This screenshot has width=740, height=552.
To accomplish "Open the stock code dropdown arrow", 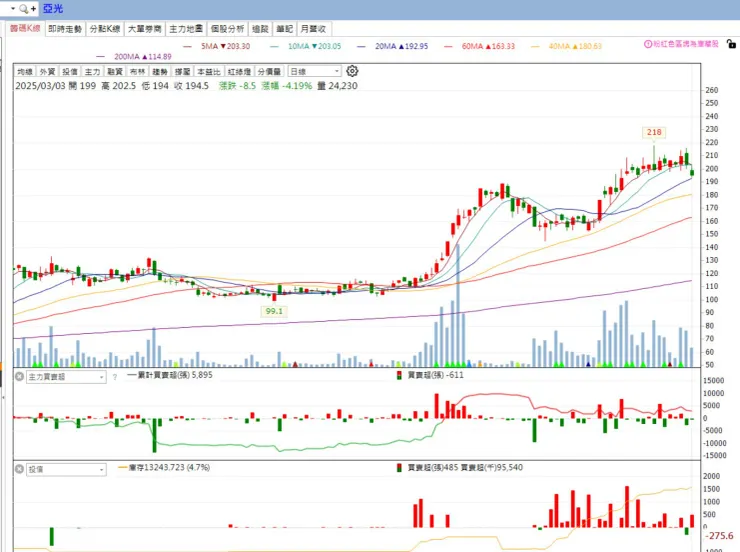I will [13, 8].
